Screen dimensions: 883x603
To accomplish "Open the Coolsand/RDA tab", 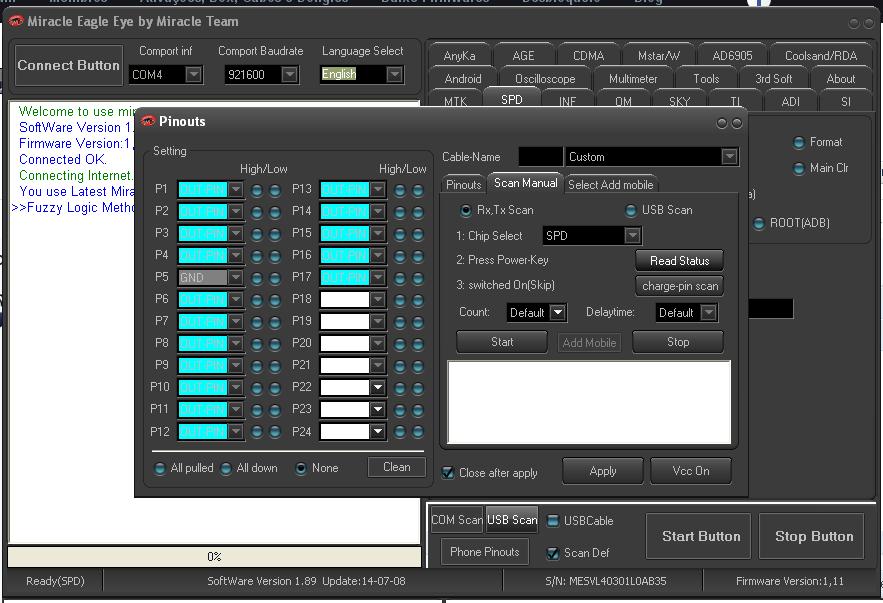I will [821, 56].
